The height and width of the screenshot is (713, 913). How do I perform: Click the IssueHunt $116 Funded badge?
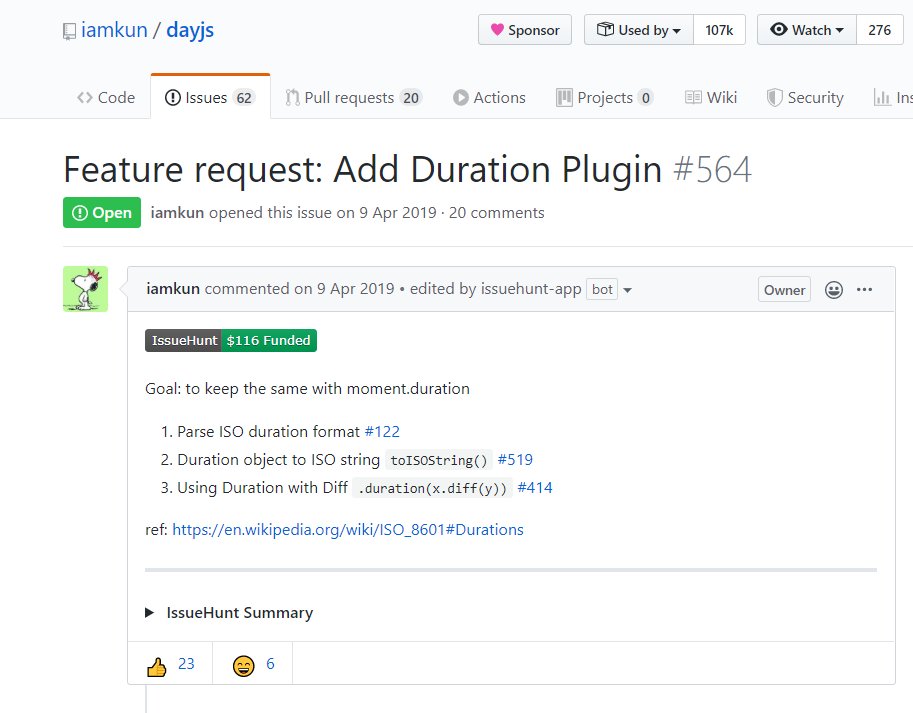(x=231, y=340)
